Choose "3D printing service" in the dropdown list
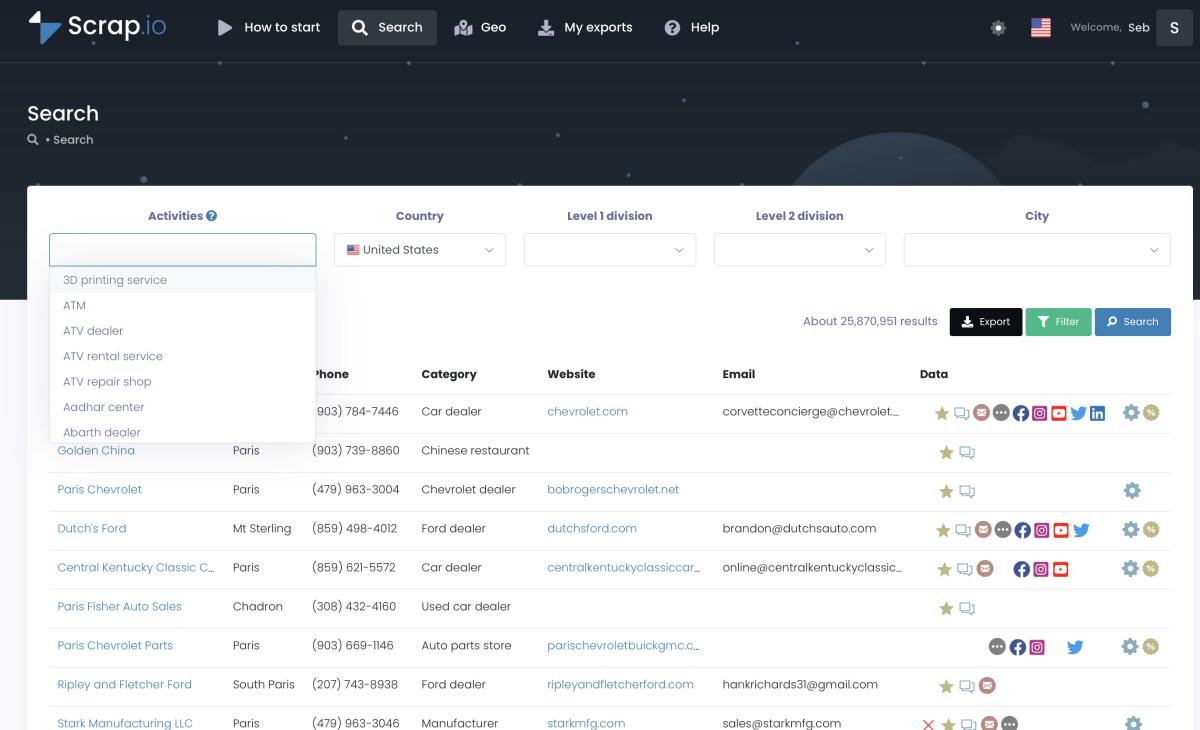The height and width of the screenshot is (730, 1200). coord(115,280)
